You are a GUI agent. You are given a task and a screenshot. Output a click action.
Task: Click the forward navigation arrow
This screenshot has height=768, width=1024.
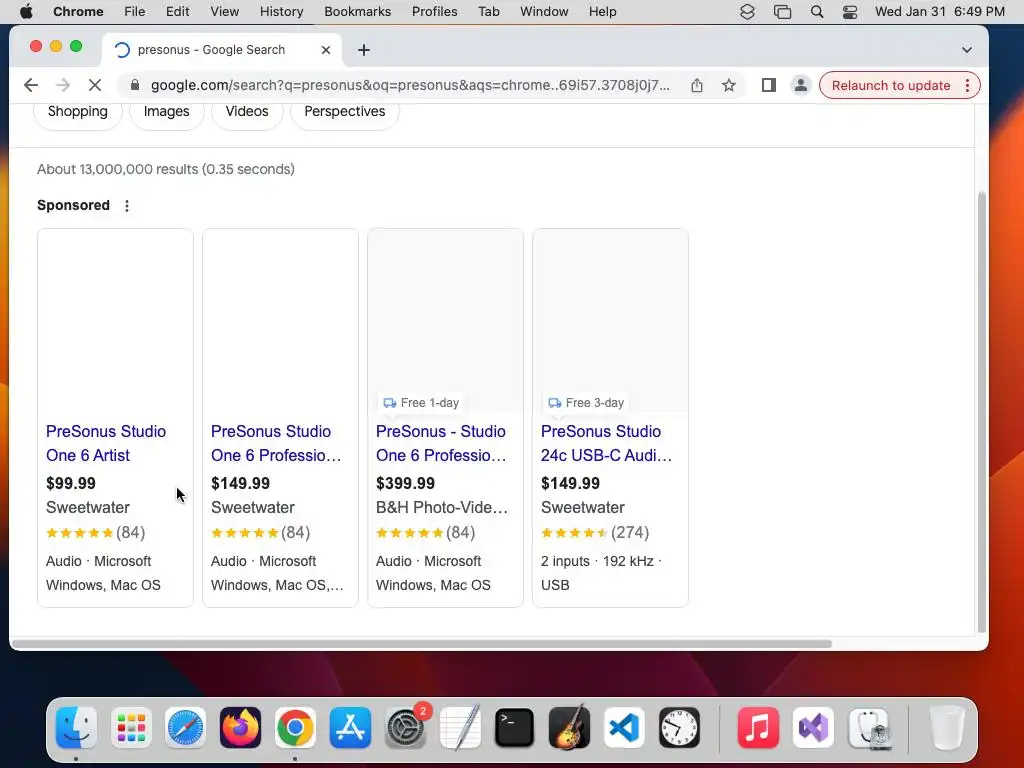click(63, 85)
